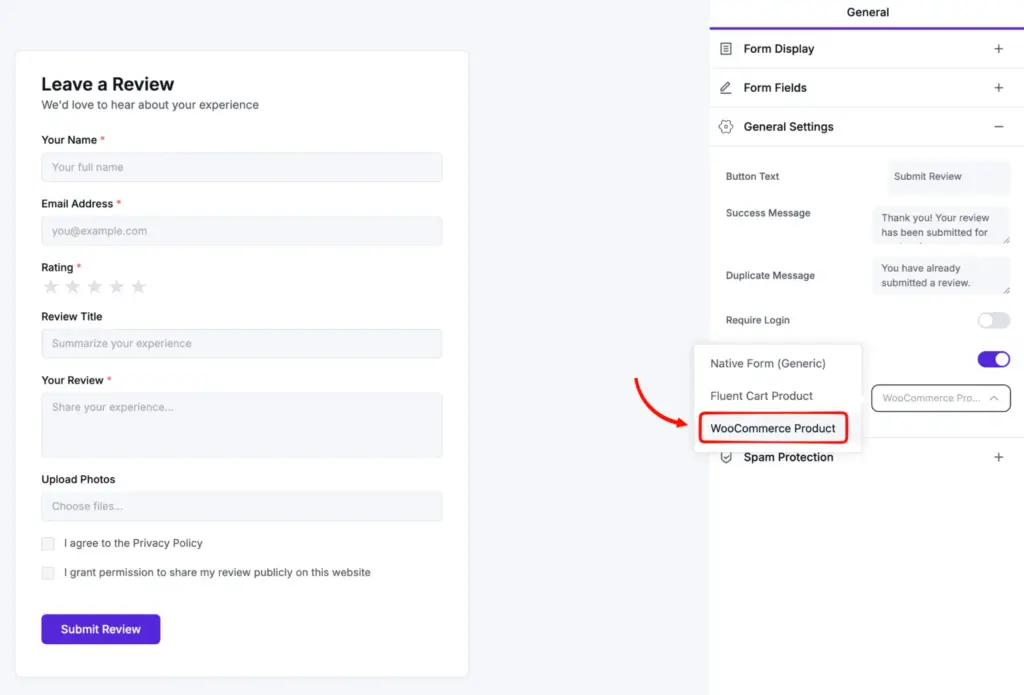Click the Email Address input field

point(242,231)
